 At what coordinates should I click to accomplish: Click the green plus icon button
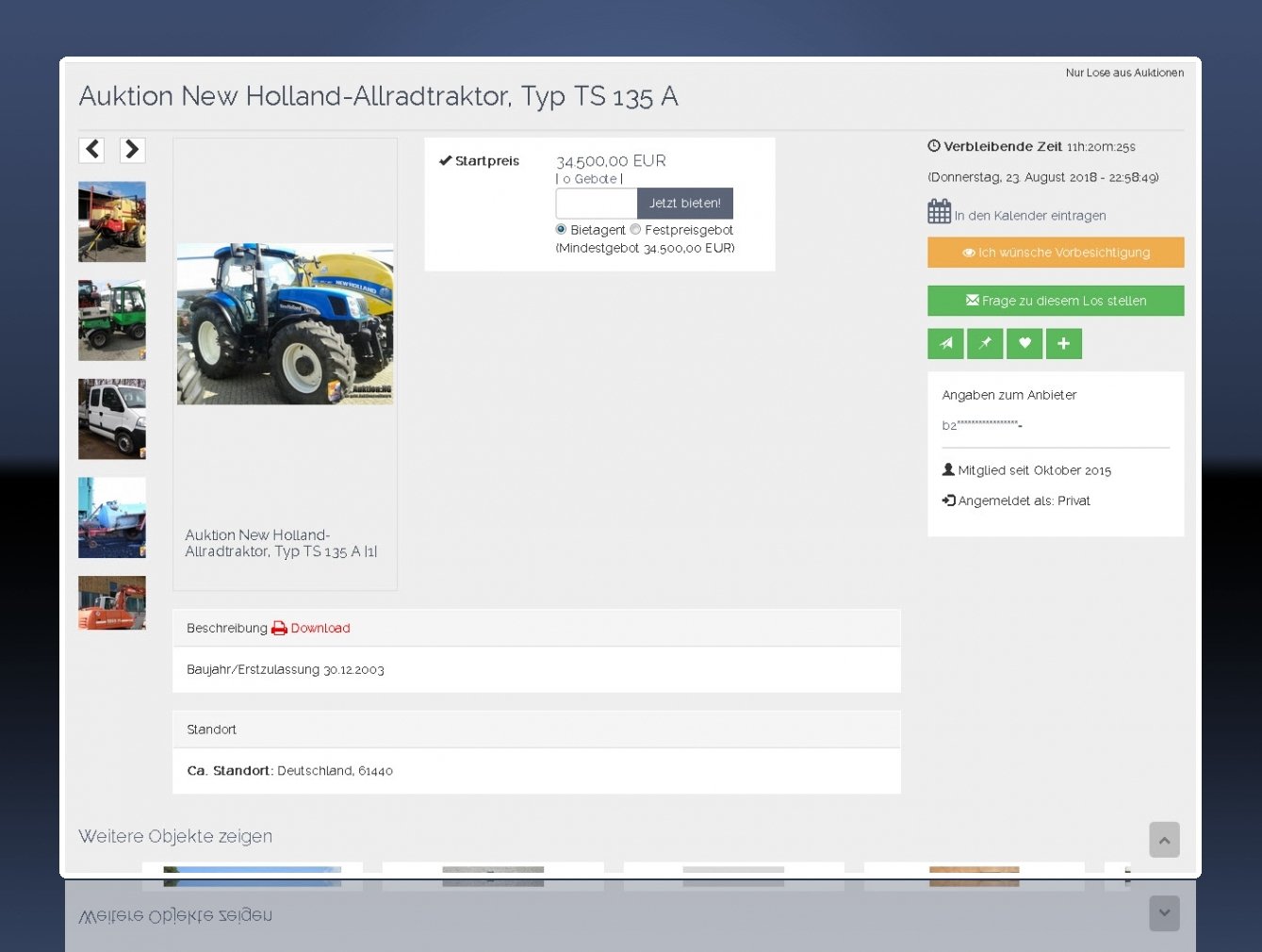(x=1064, y=344)
